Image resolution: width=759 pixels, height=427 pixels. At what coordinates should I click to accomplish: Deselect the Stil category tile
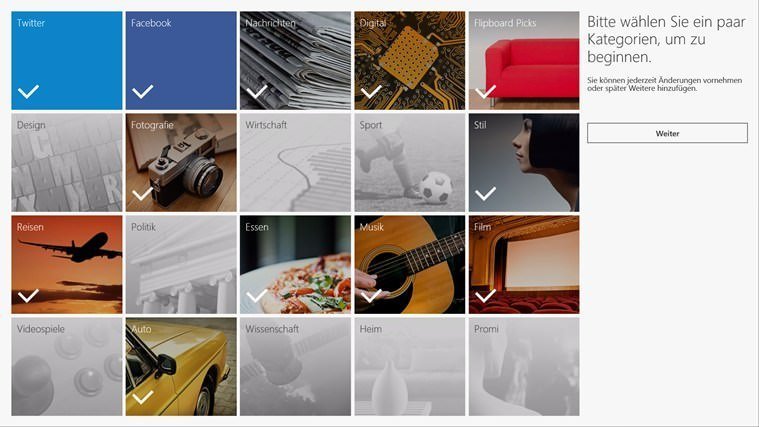click(x=524, y=163)
